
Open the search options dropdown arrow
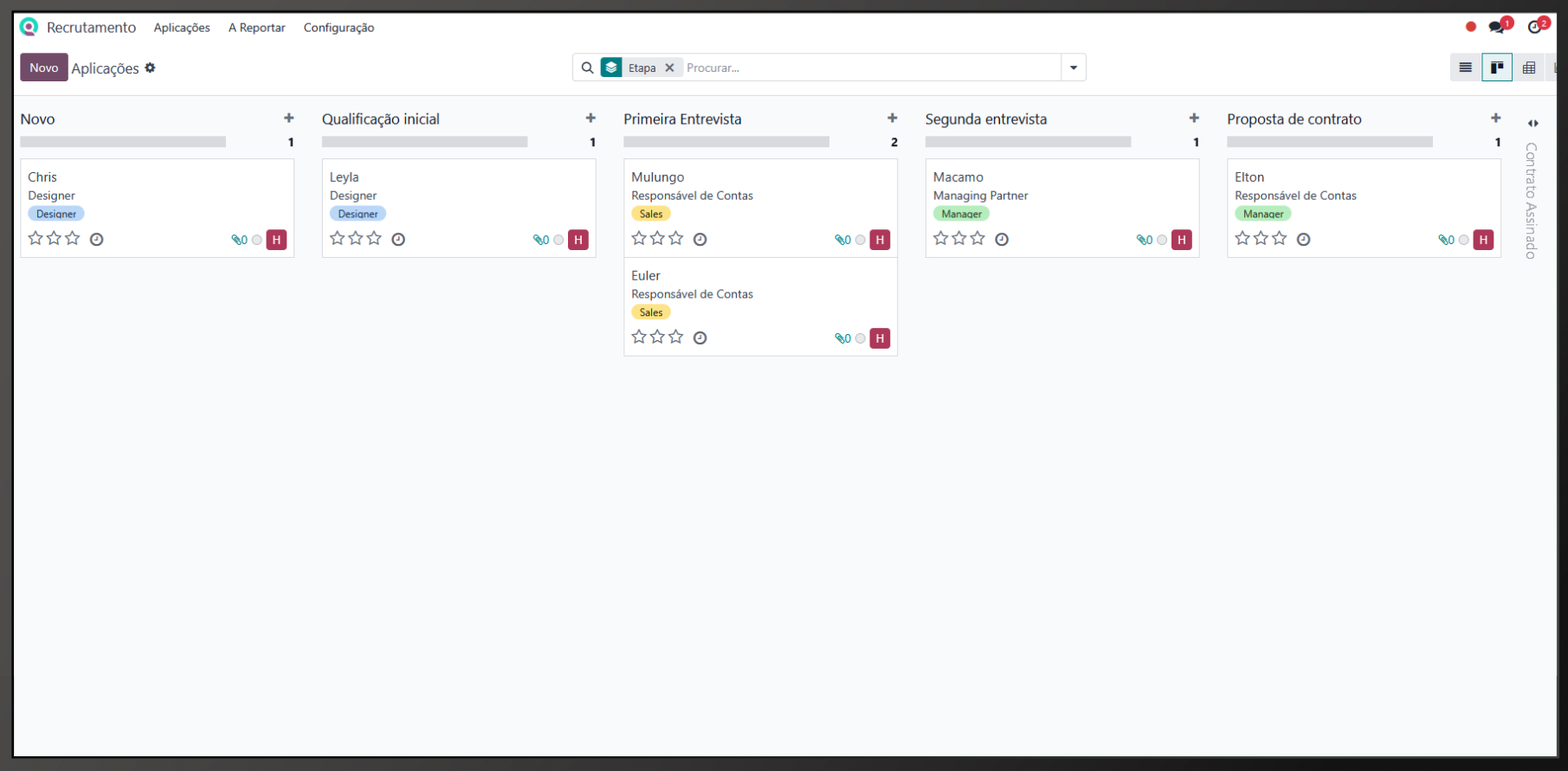1074,67
